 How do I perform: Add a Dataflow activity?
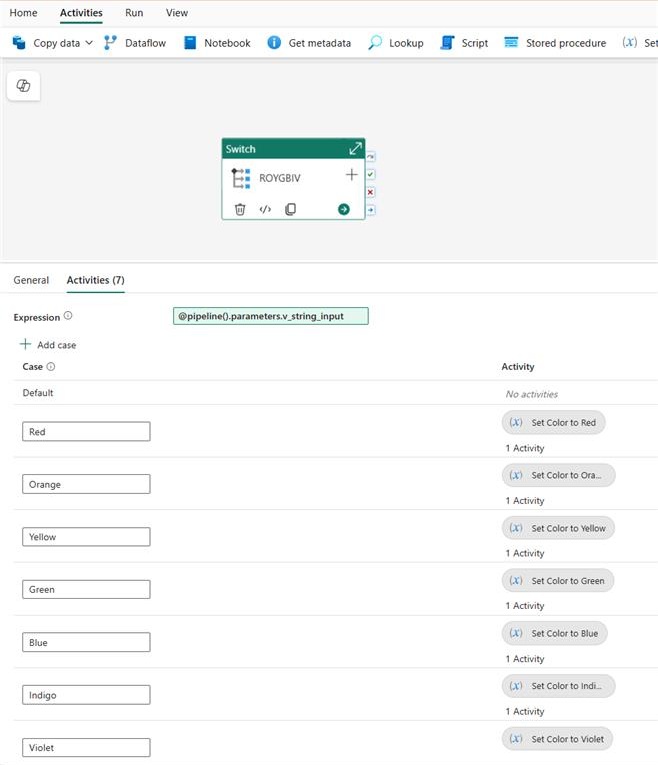point(135,43)
